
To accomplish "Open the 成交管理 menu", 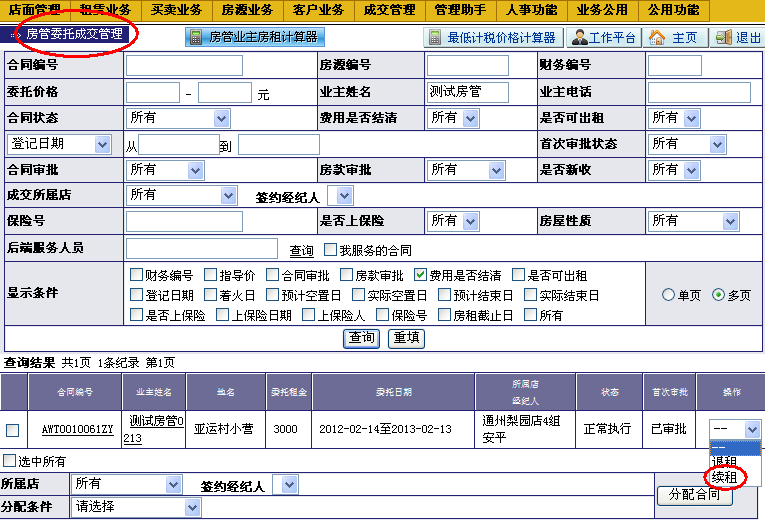I will pos(389,10).
